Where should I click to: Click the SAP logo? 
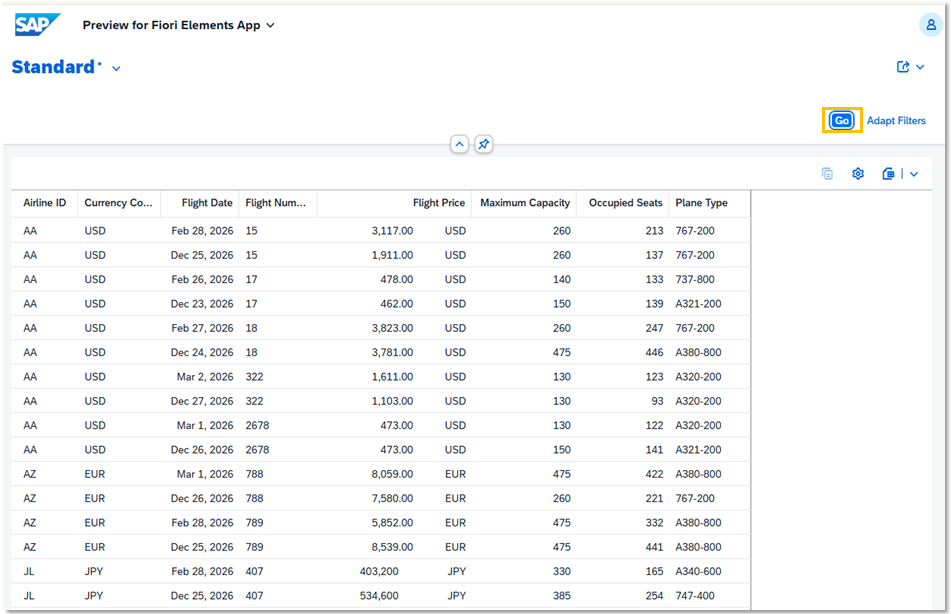(x=37, y=25)
